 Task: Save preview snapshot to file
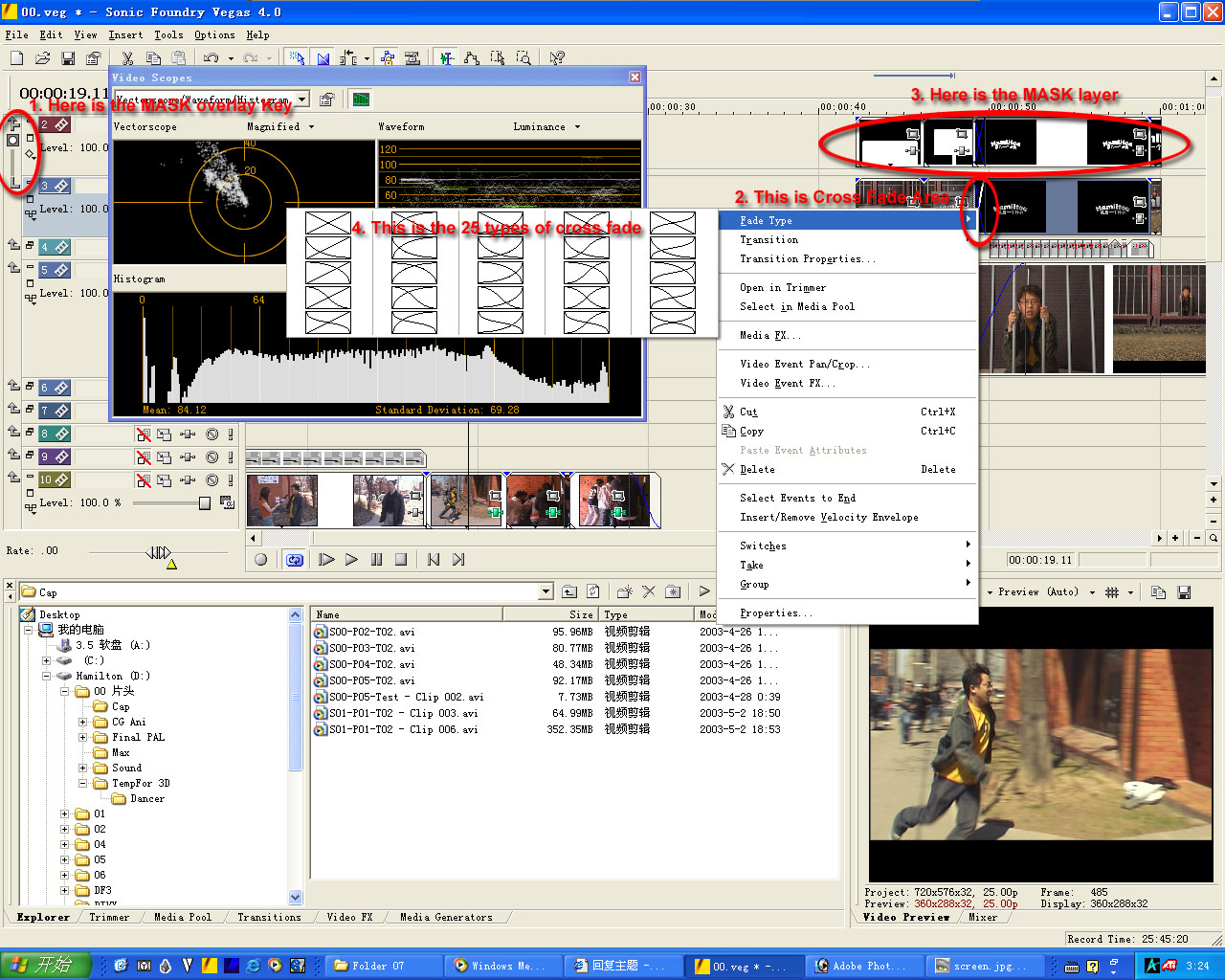coord(1184,592)
